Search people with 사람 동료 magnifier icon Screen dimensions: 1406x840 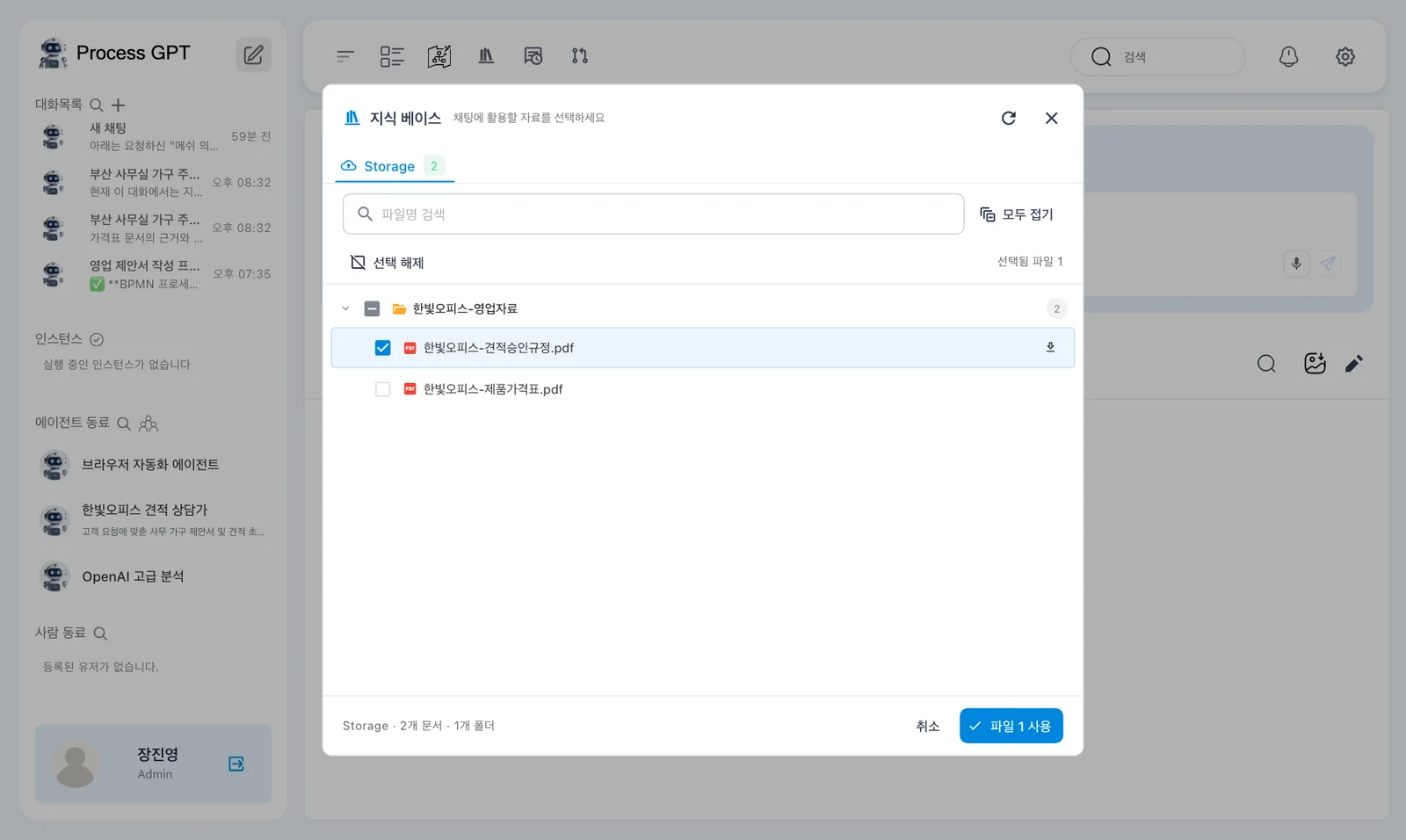[x=100, y=634]
